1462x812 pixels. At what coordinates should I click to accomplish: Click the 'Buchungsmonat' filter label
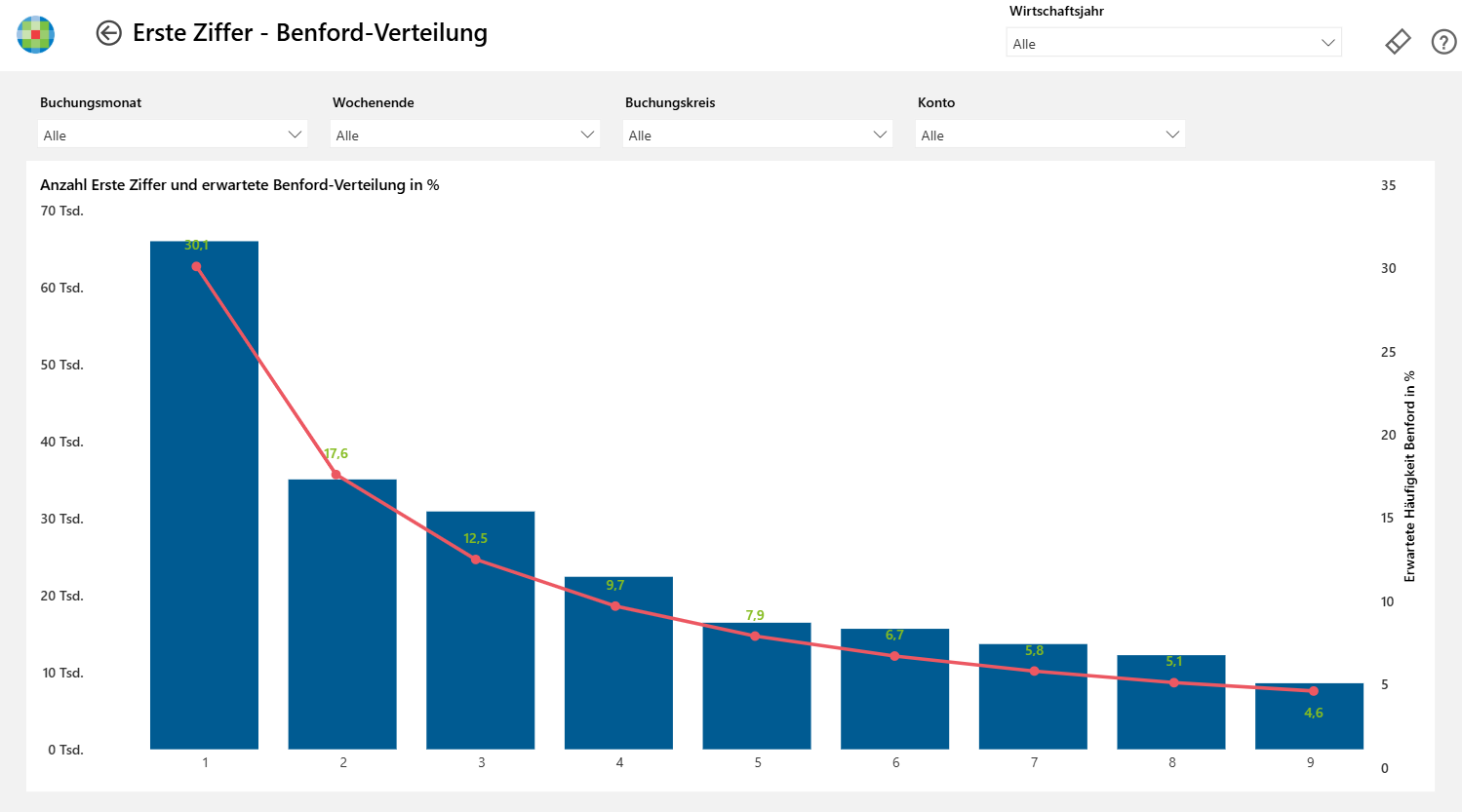(x=91, y=102)
